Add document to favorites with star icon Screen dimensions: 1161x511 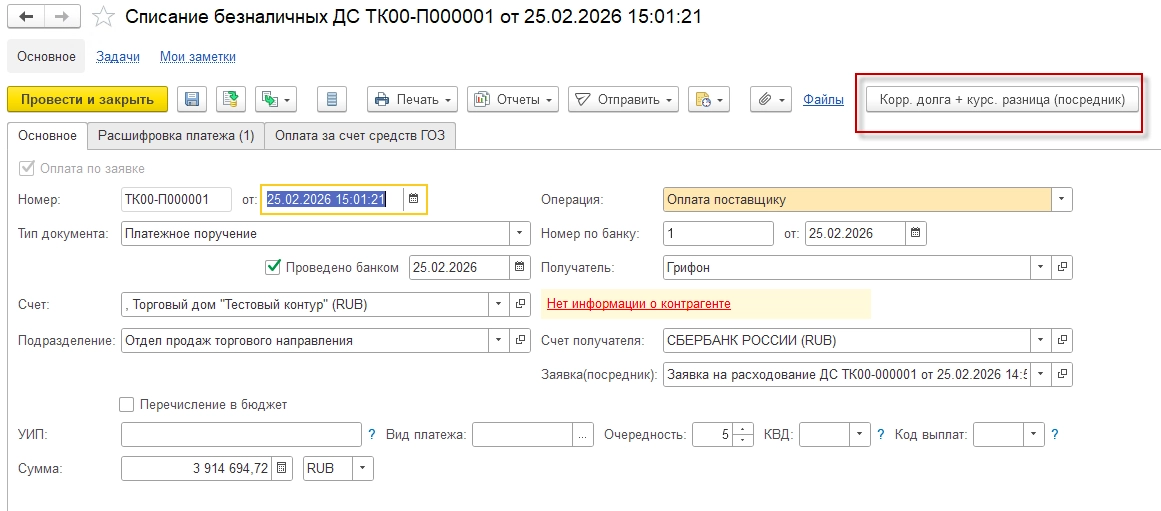(104, 17)
